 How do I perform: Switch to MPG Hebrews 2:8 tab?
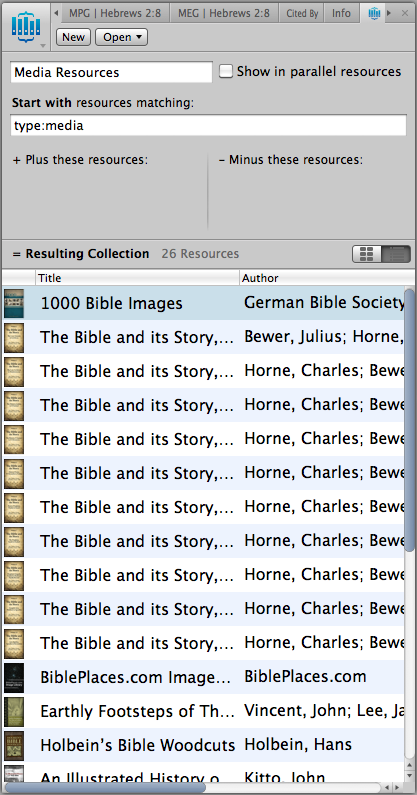[116, 13]
